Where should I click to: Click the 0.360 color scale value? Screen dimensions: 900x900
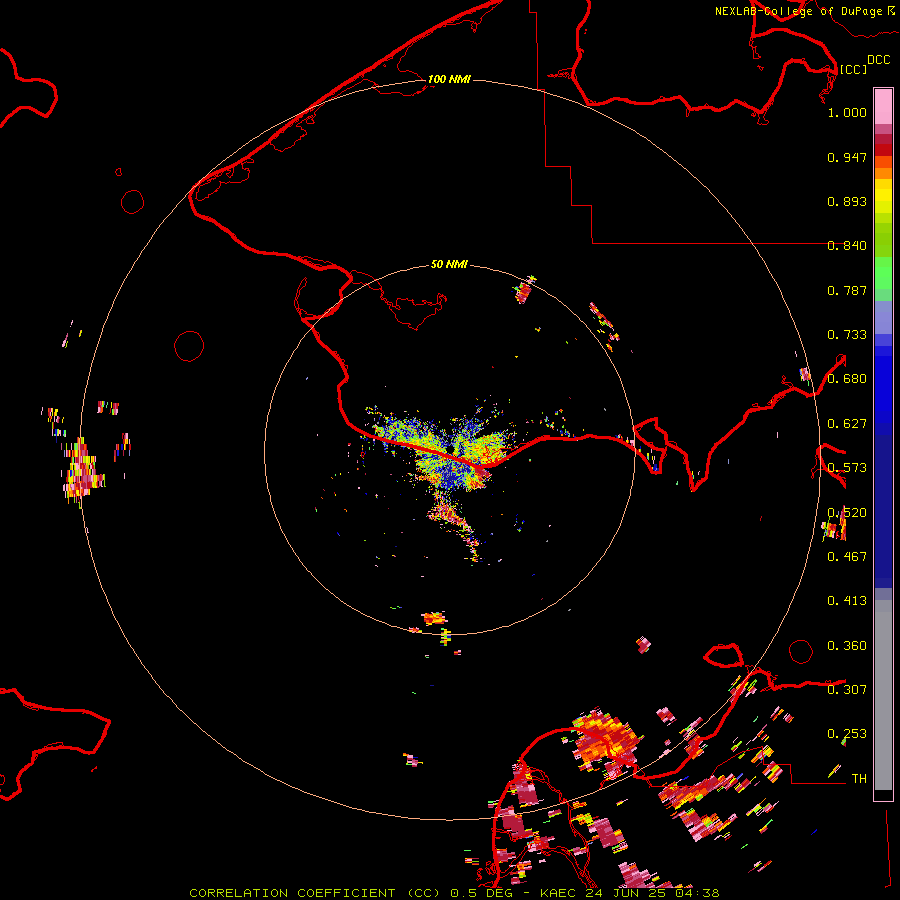pos(847,646)
